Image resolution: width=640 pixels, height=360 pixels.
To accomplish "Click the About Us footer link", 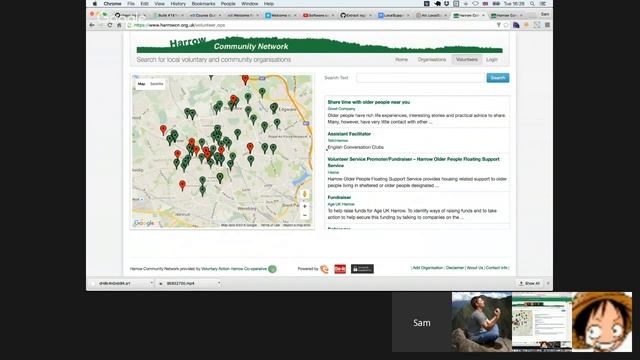I will 475,268.
